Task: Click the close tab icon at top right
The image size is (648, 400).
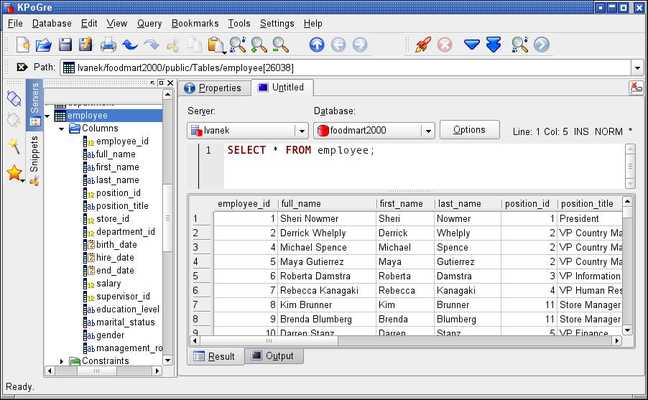Action: click(636, 88)
